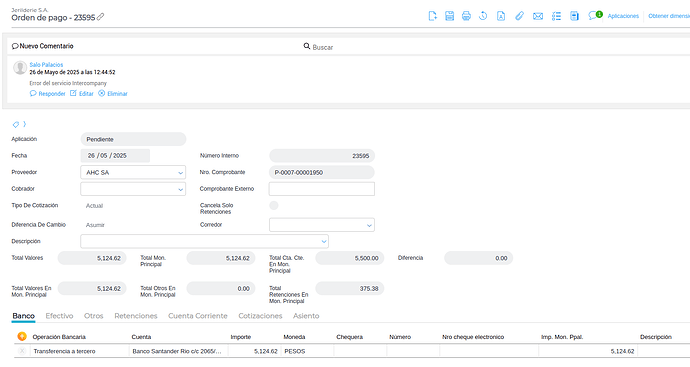
Task: Click Nro. Comprobante field P-0007-00001950
Action: pos(322,172)
